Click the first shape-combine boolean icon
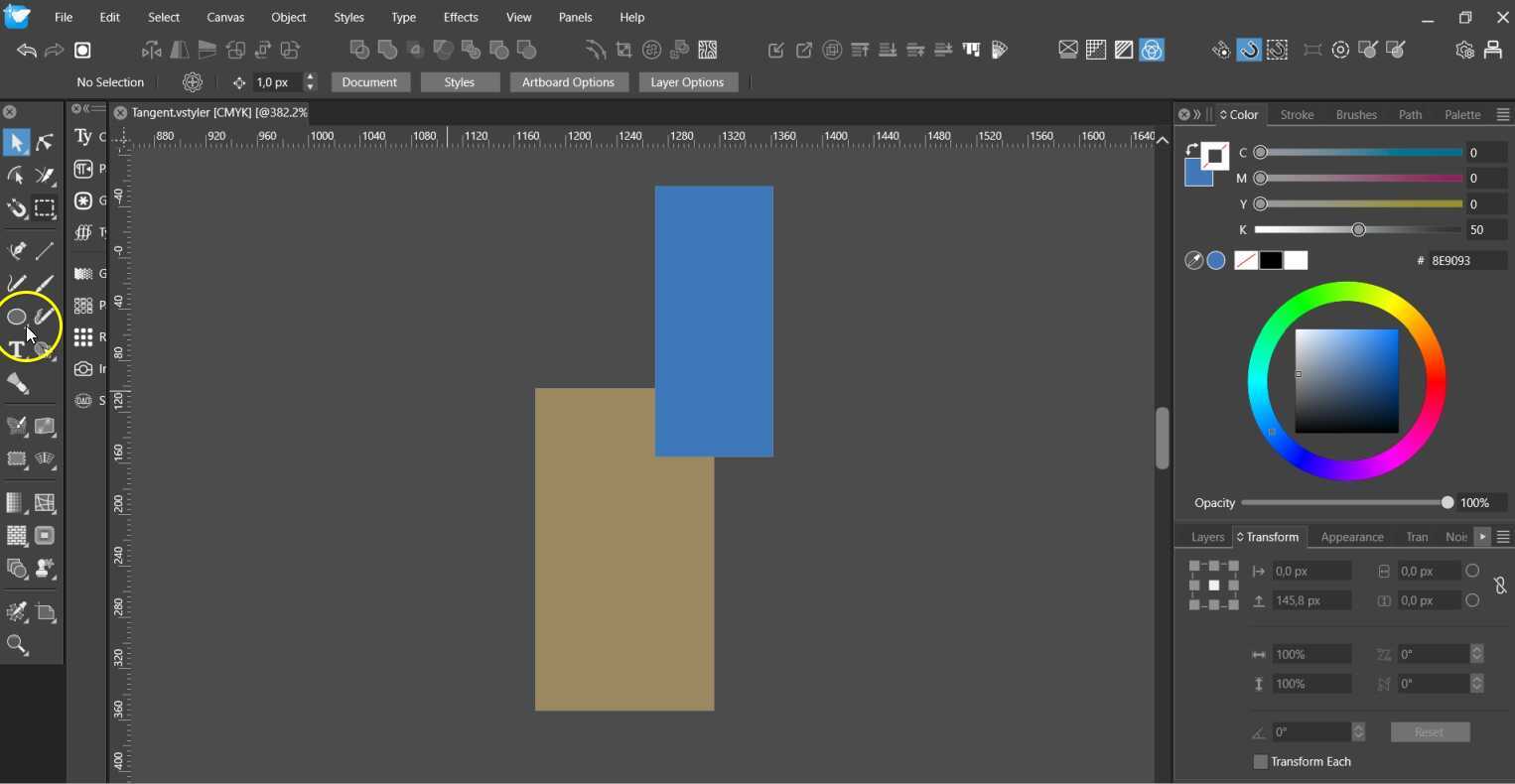This screenshot has height=784, width=1515. 359,50
